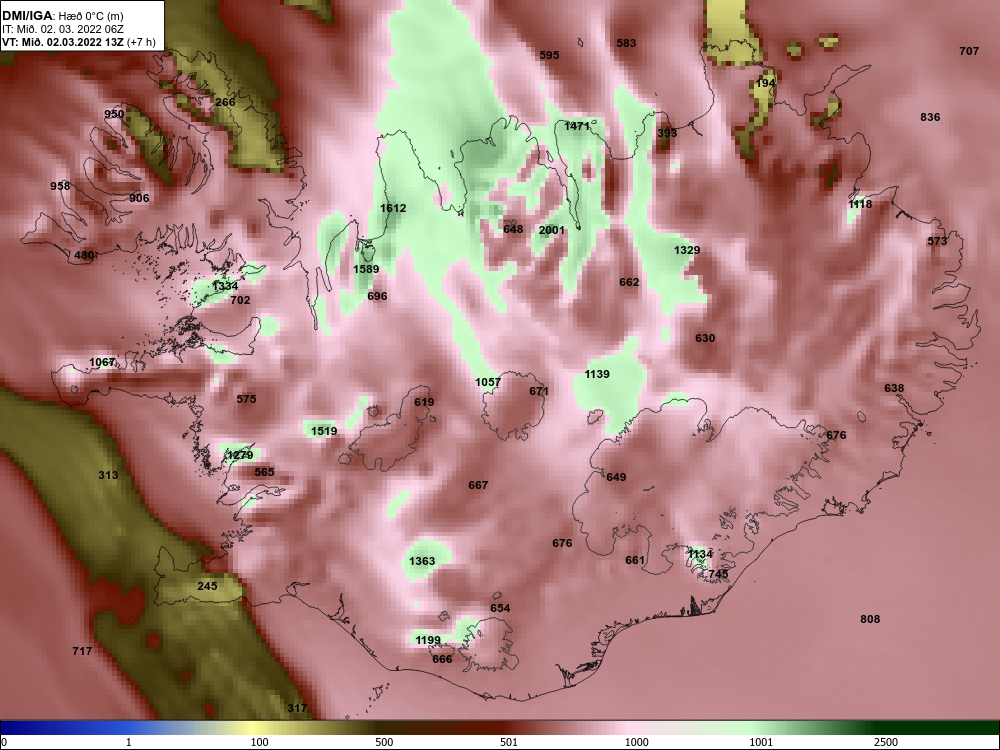
Task: Select the 667 map value
Action: point(478,485)
